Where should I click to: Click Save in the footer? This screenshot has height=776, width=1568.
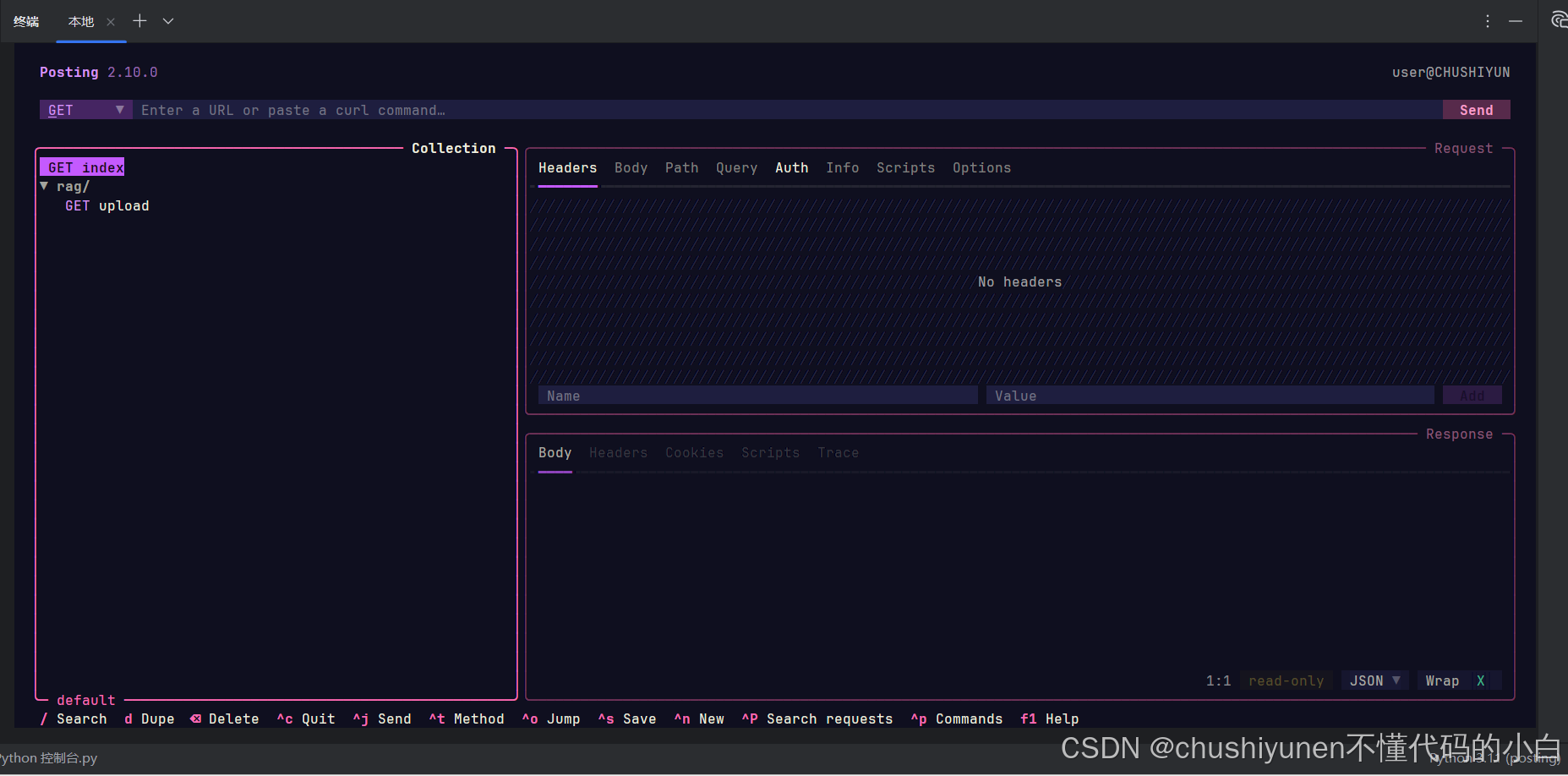[626, 719]
